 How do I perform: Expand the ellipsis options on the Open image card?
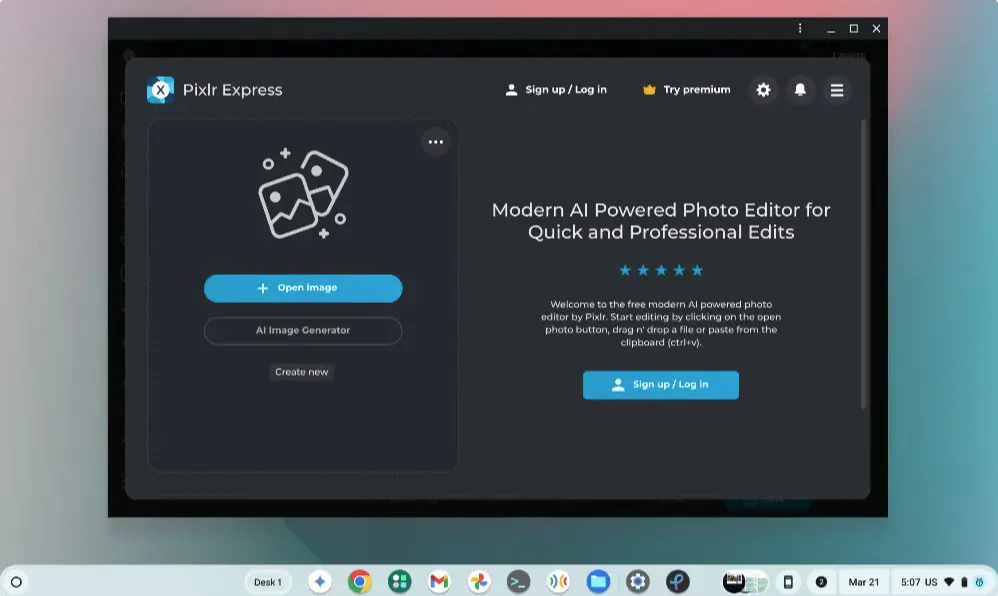[436, 142]
